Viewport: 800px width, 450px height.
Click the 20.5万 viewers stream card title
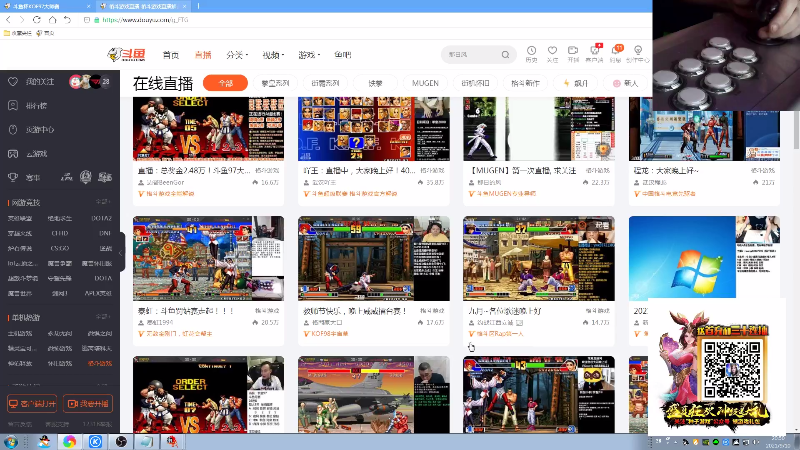[x=186, y=311]
